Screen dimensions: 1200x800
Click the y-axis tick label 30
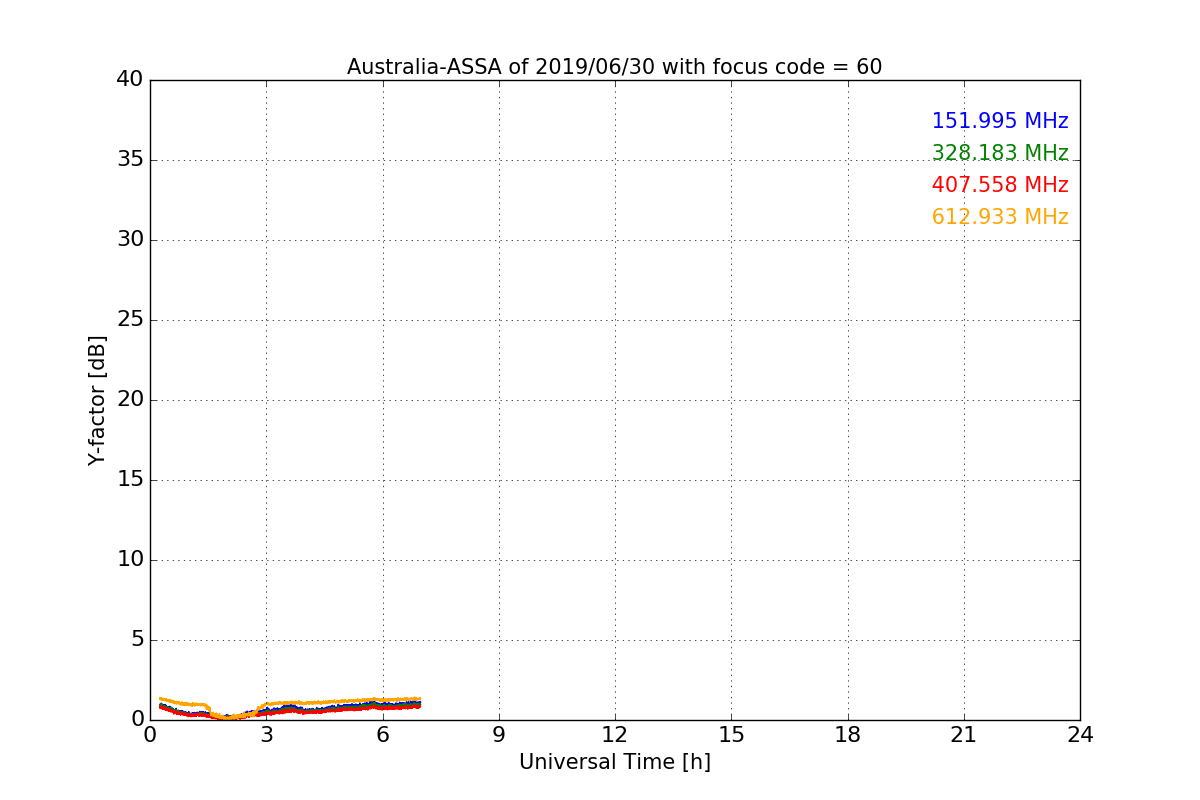(x=130, y=240)
